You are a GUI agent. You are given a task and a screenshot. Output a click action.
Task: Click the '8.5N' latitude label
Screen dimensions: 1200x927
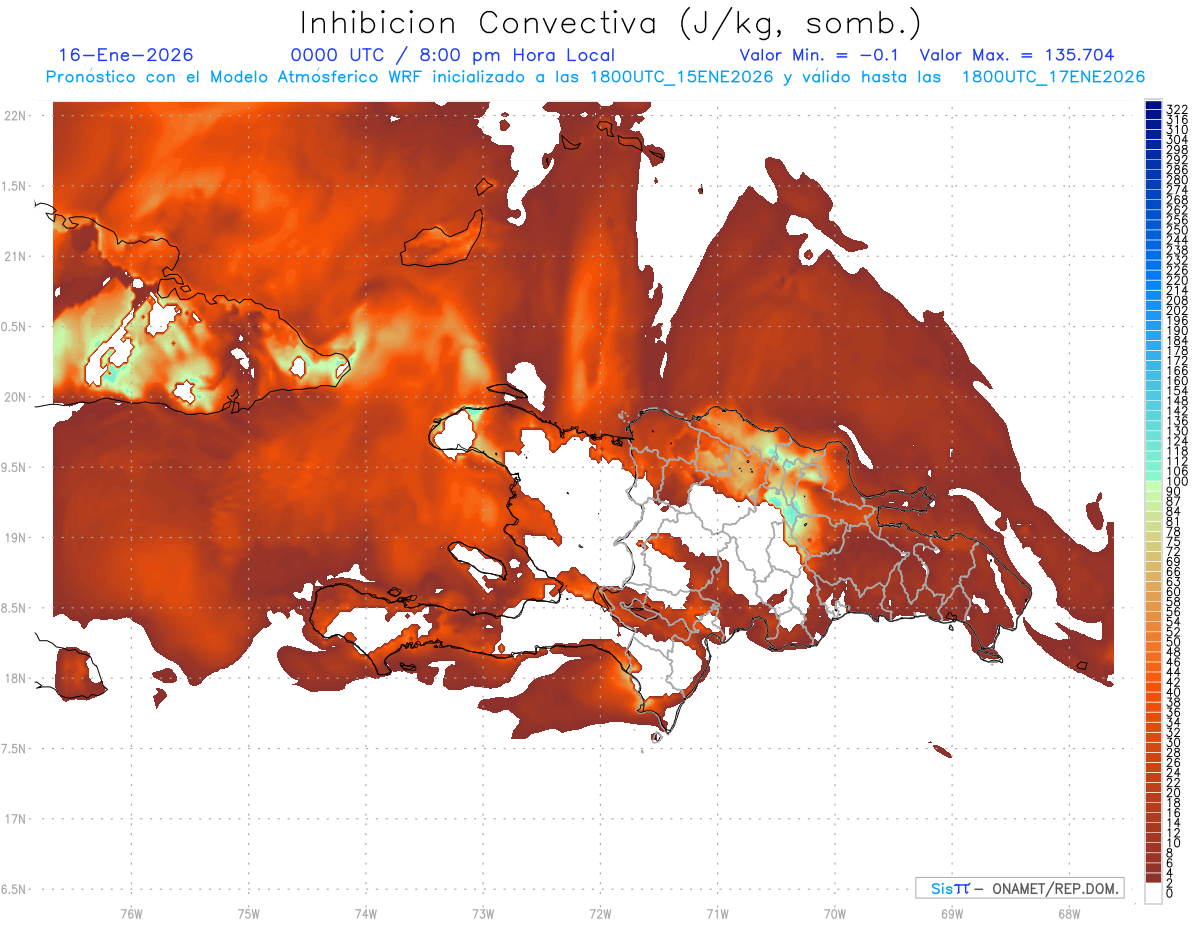pyautogui.click(x=15, y=608)
